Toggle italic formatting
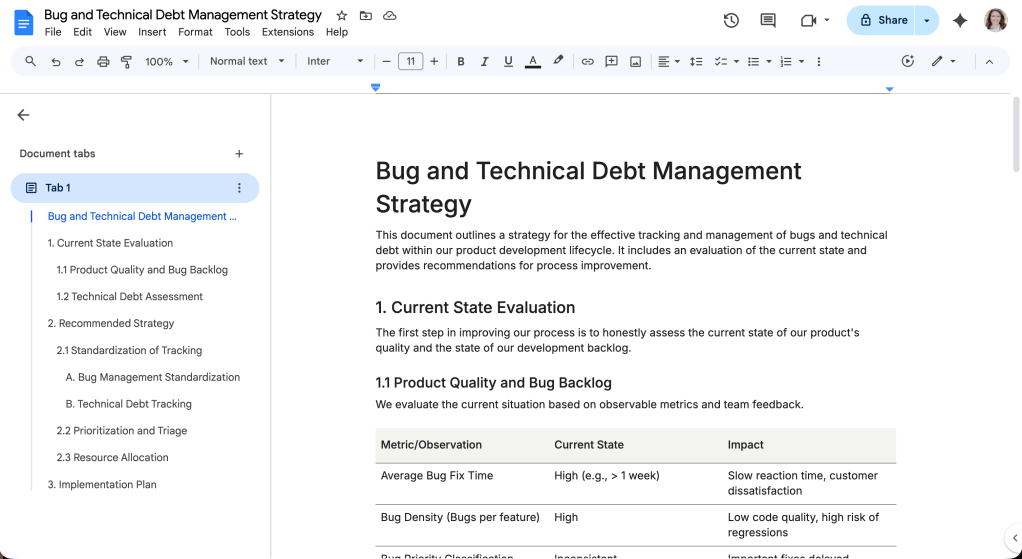This screenshot has width=1022, height=559. [x=485, y=61]
